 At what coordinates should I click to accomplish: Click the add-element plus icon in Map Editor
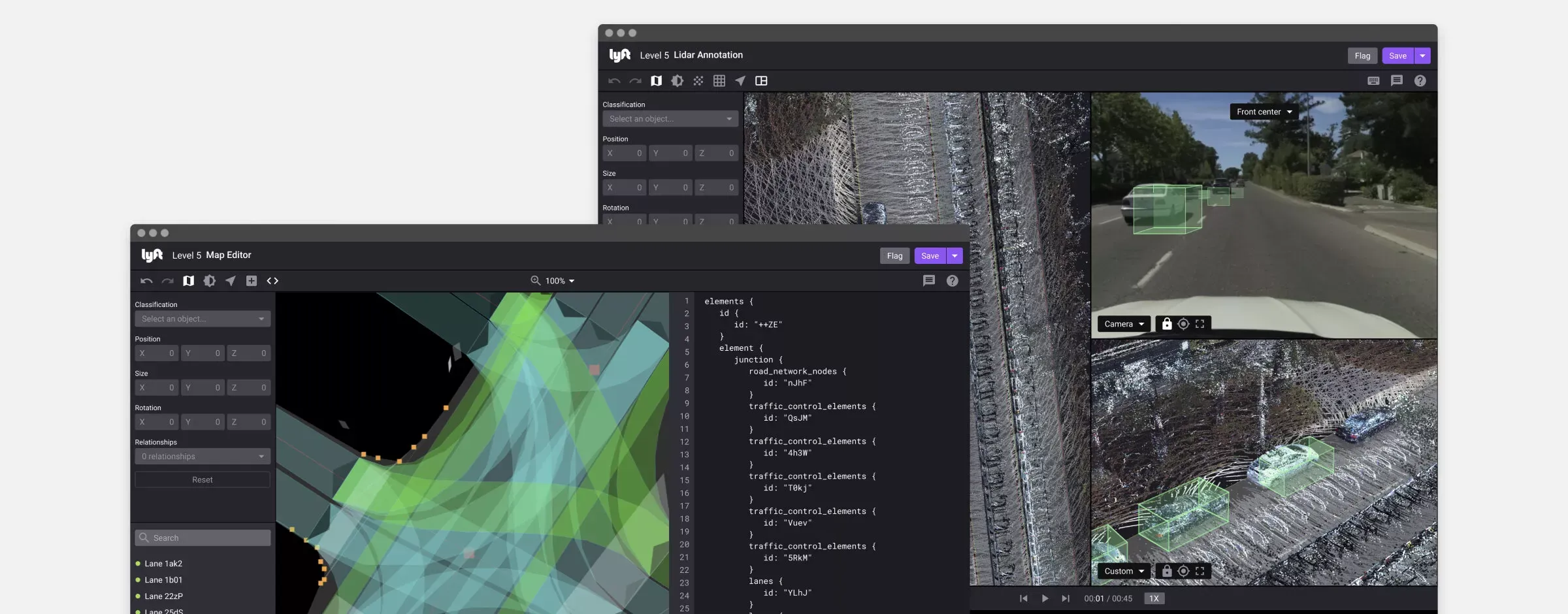coord(252,281)
